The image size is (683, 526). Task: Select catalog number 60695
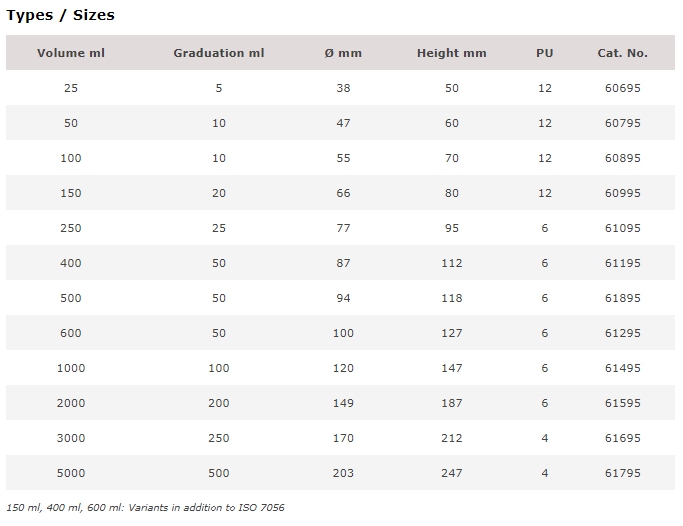pos(622,88)
